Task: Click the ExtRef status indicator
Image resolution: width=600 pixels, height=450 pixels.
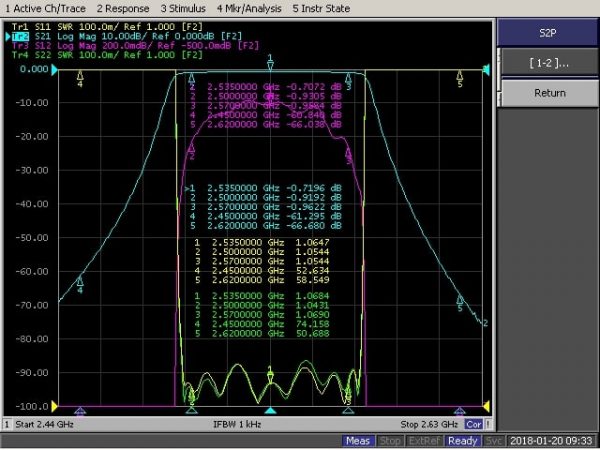Action: (423, 441)
